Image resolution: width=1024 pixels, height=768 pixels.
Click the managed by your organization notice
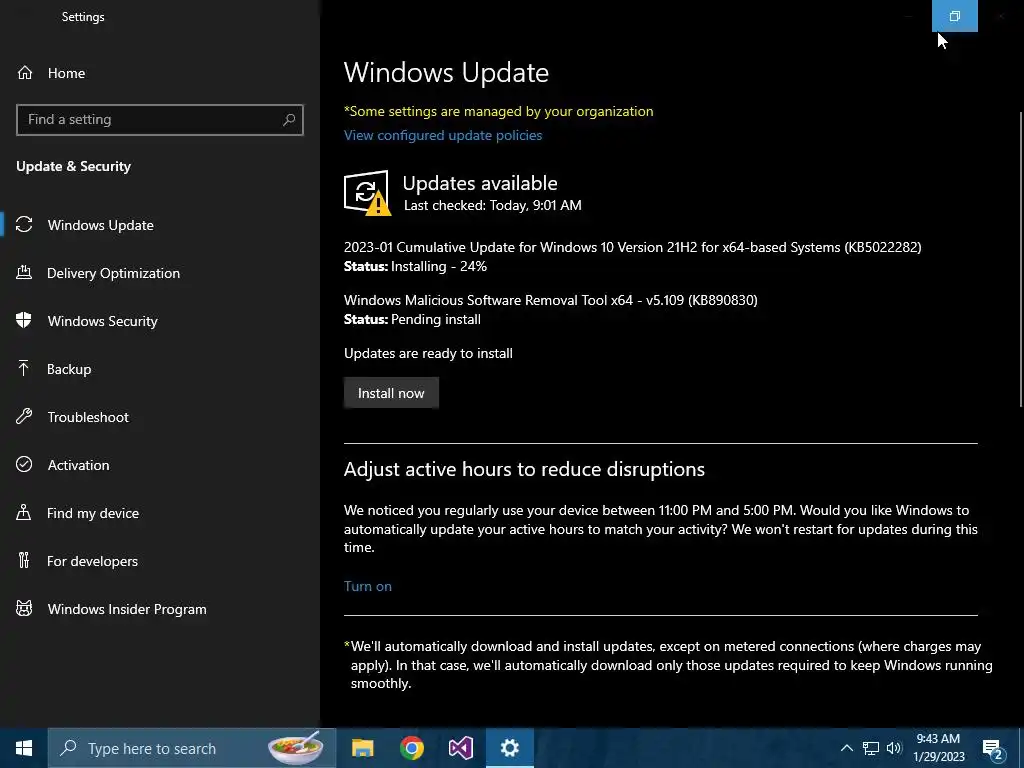tap(498, 111)
